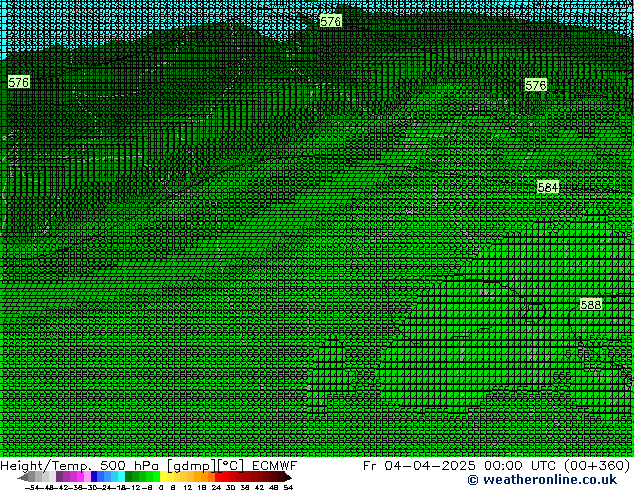Click the '-54' value on the color scale
This screenshot has height=490, width=634.
coord(32,487)
